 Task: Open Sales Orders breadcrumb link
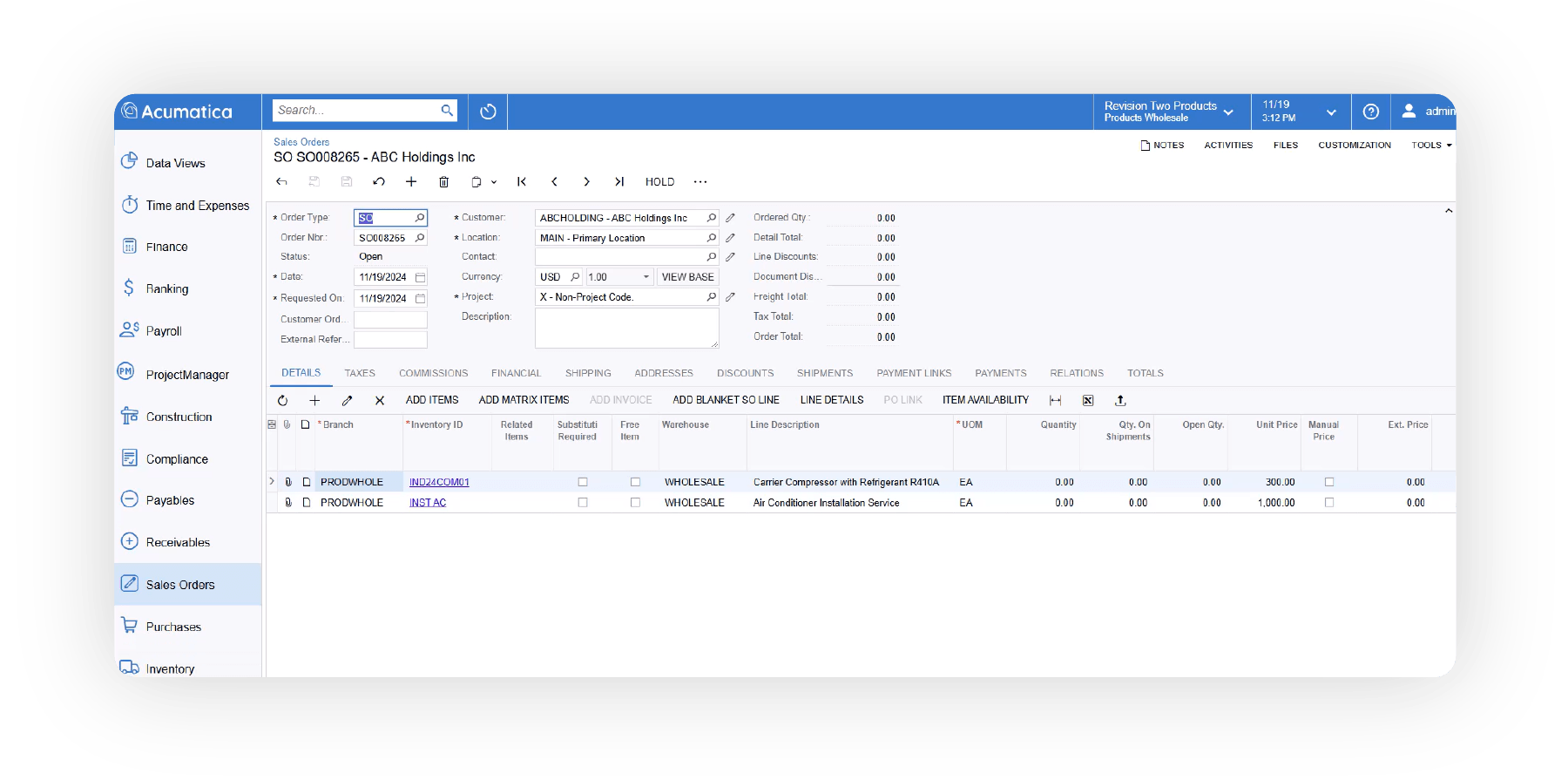[x=301, y=142]
